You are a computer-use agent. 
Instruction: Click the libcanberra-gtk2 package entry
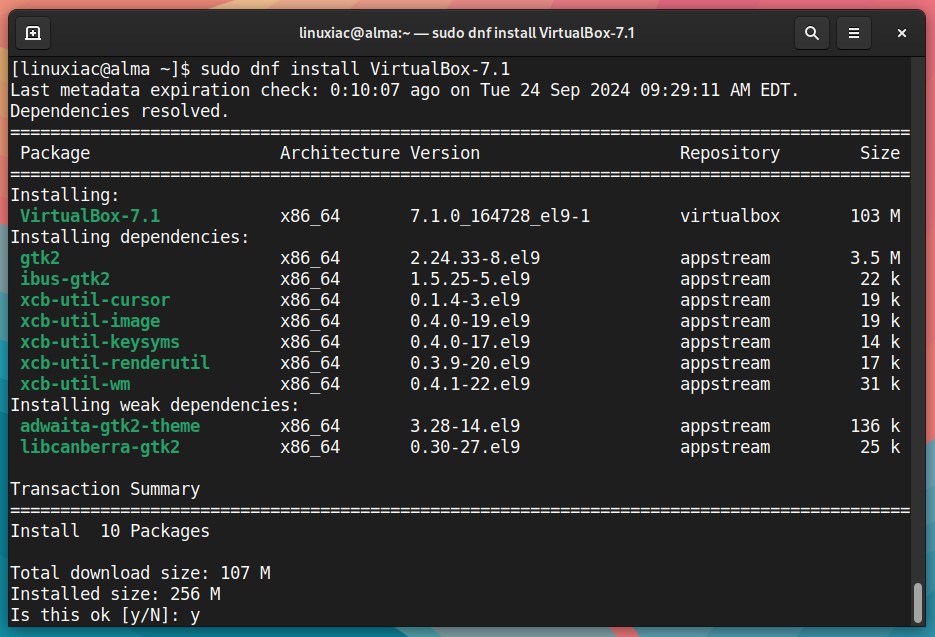(100, 447)
